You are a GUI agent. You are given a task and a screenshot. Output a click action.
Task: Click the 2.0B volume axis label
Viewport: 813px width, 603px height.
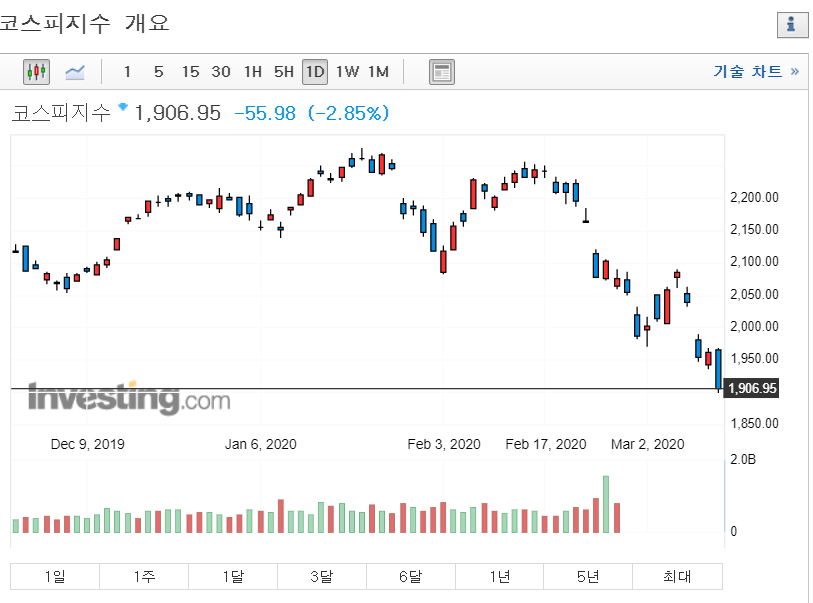pyautogui.click(x=743, y=459)
